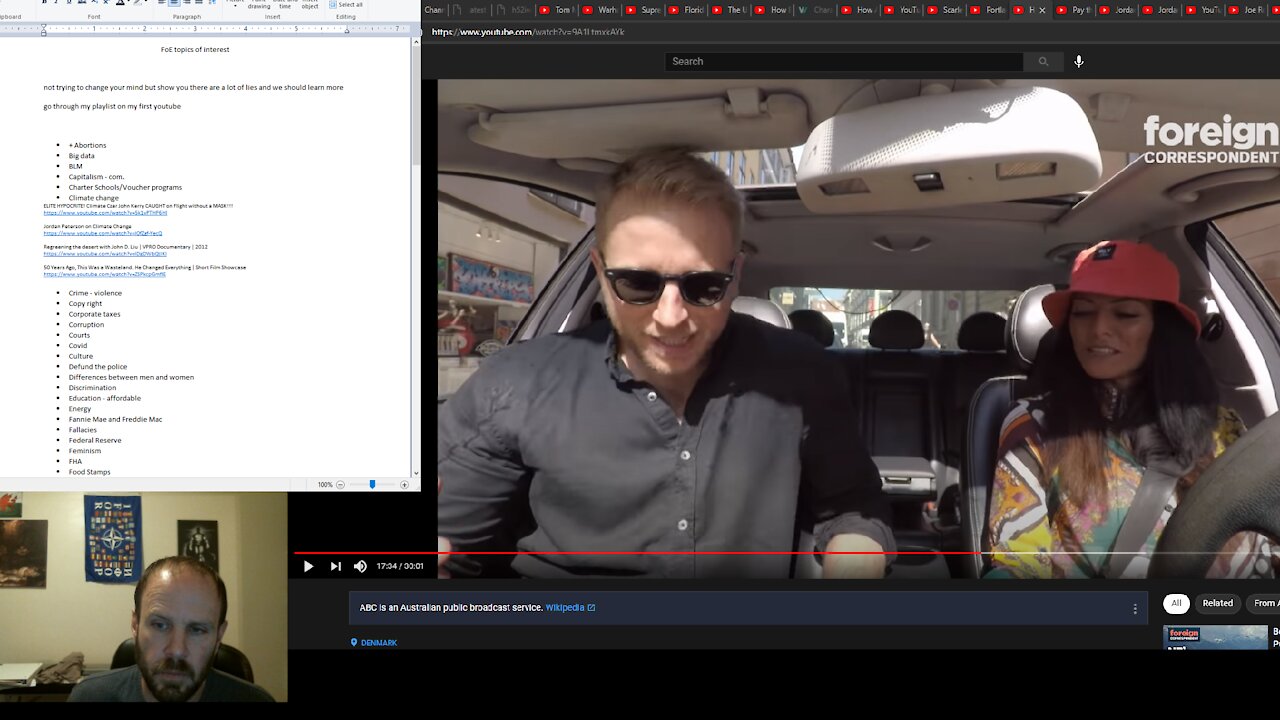Toggle bold formatting in WordPad
Screen dimensions: 1280x720
coord(44,3)
